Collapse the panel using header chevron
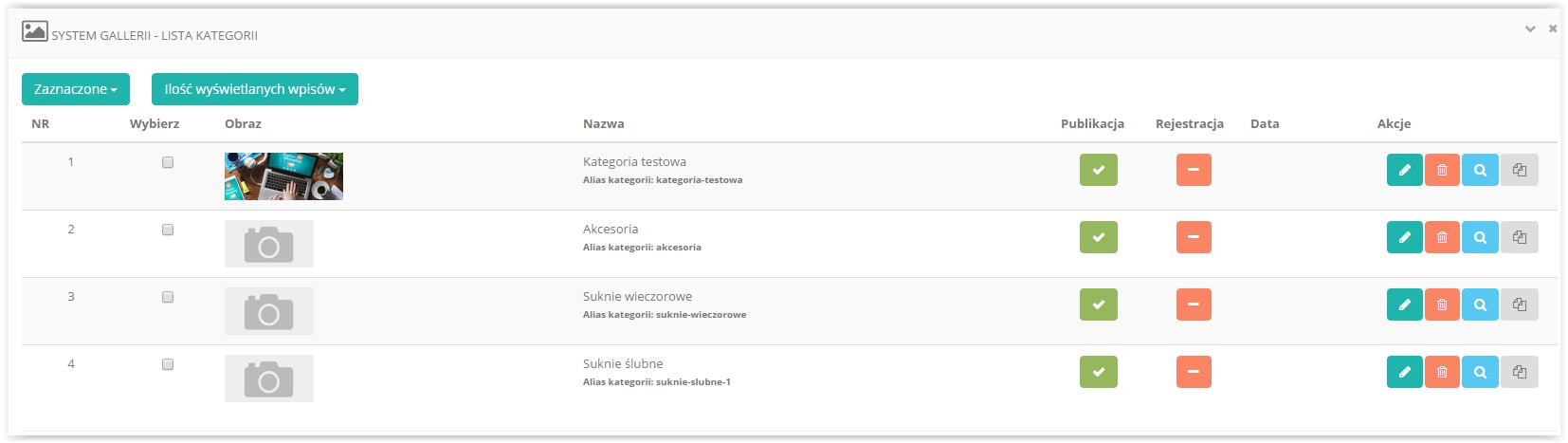Viewport: 1568px width, 443px height. point(1530,29)
